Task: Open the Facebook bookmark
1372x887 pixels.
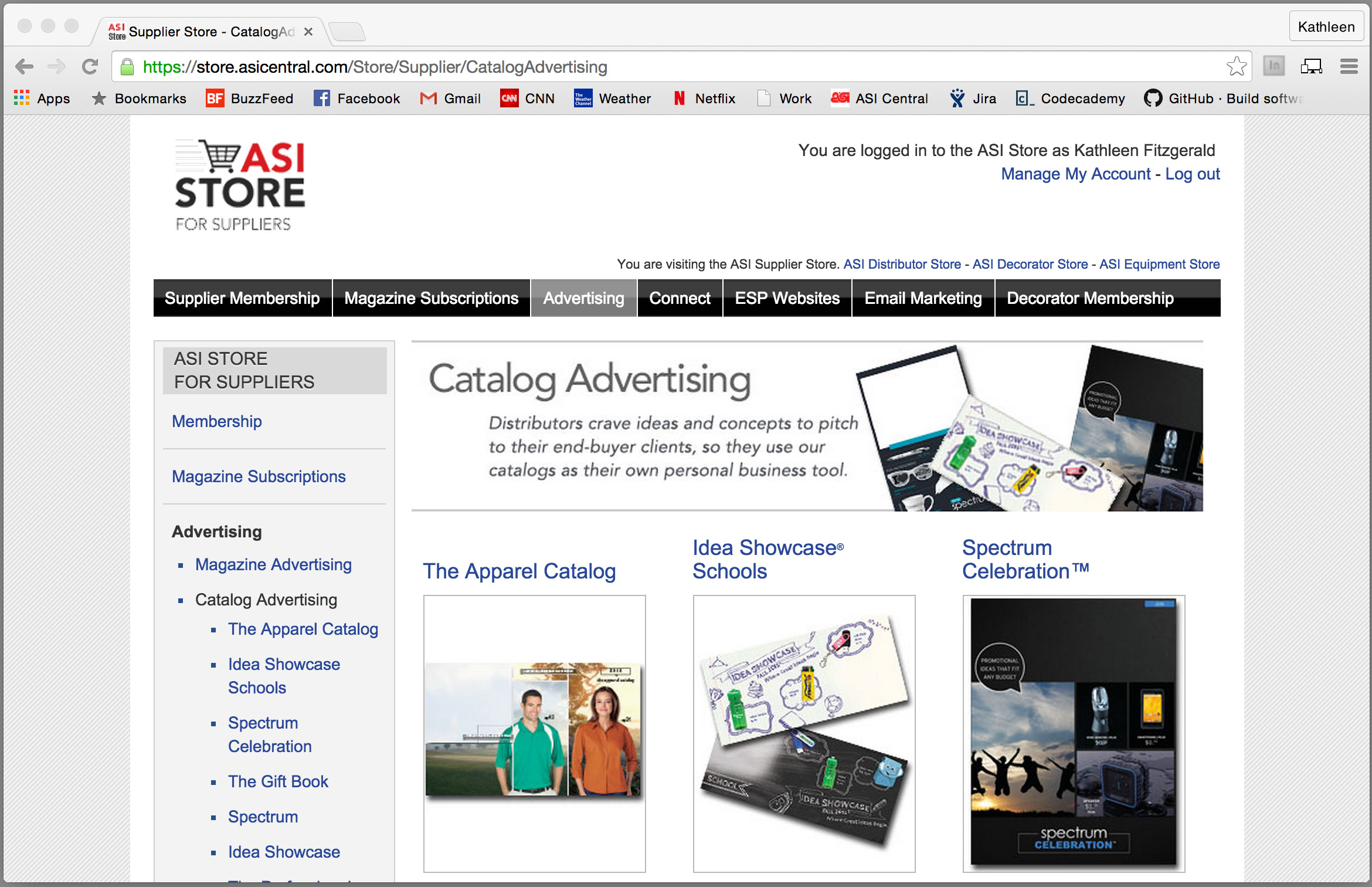Action: point(356,98)
